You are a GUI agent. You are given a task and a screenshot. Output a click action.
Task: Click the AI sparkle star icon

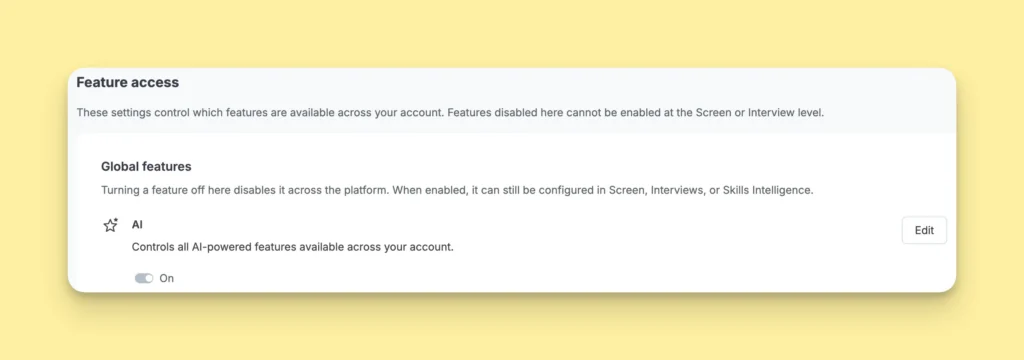tap(111, 225)
